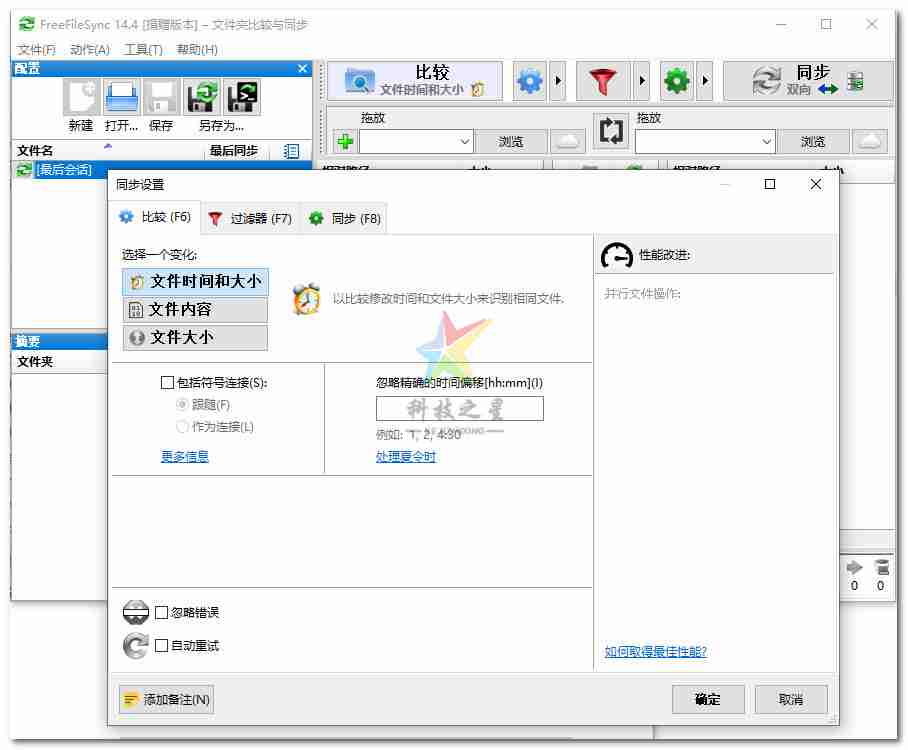Click the 打开 (Open) toolbar icon
This screenshot has width=908, height=750.
pyautogui.click(x=120, y=97)
